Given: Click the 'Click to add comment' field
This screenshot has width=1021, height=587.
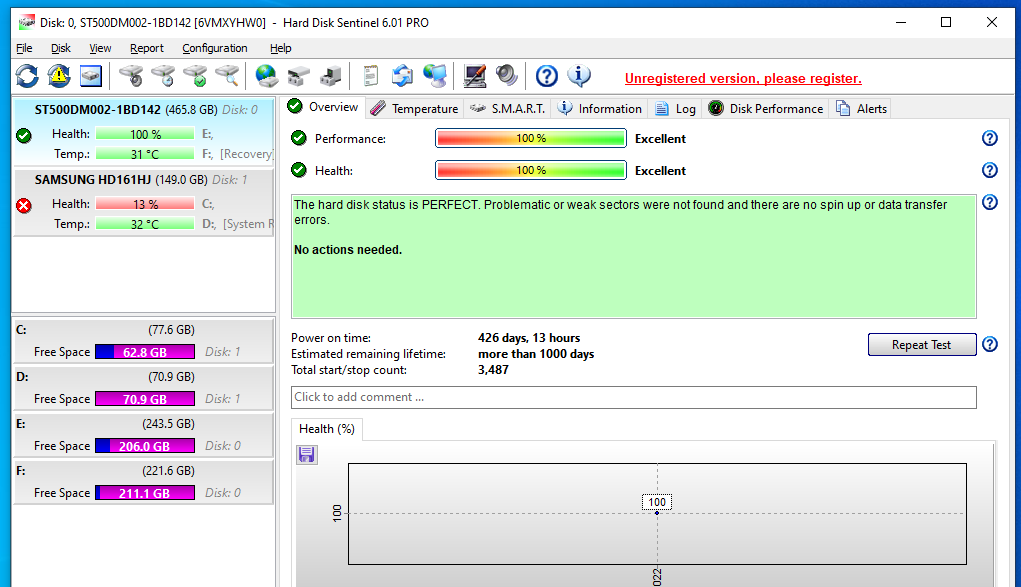Looking at the screenshot, I should [x=633, y=397].
